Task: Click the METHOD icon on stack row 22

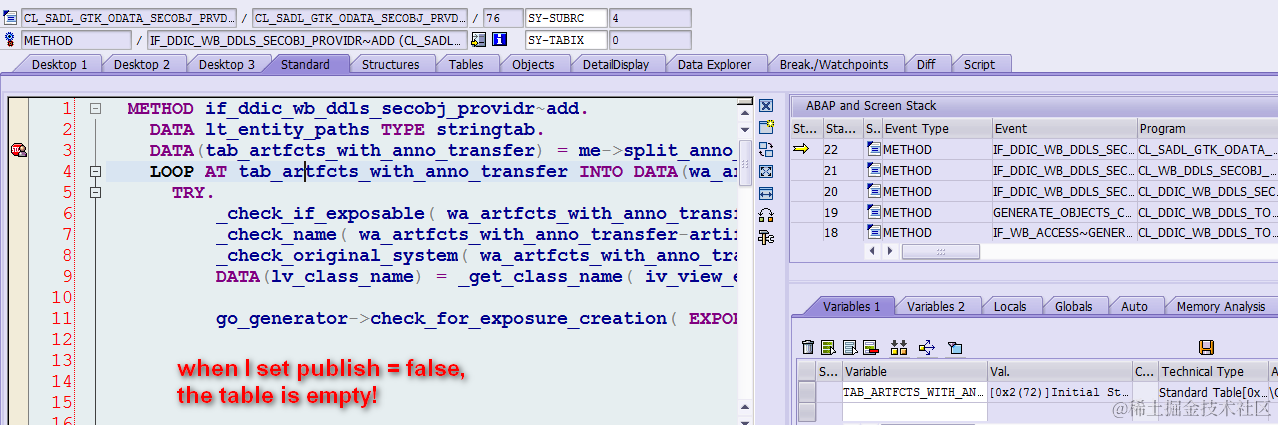Action: click(x=874, y=149)
